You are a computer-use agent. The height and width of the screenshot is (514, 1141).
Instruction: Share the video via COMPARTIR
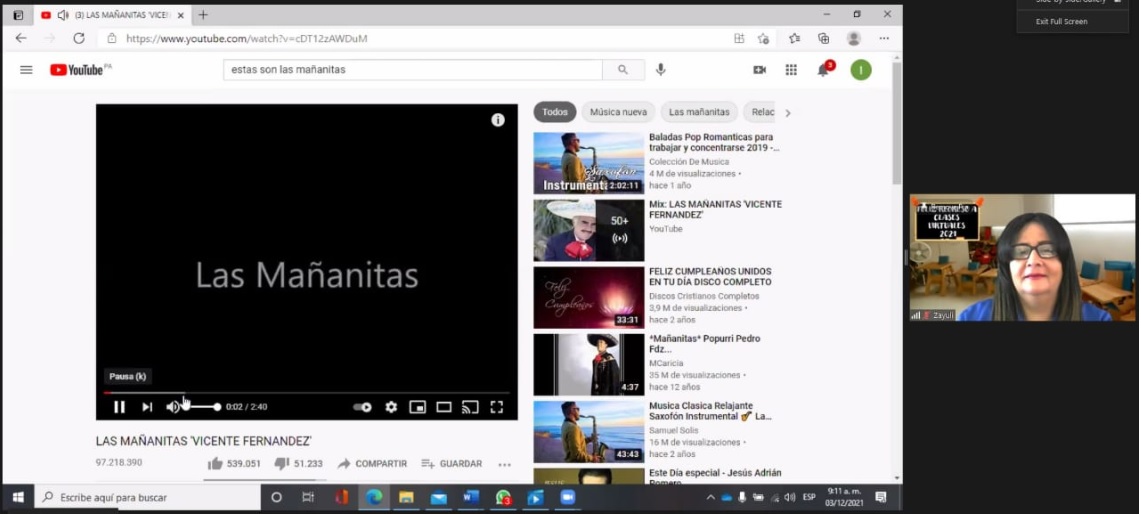click(372, 464)
